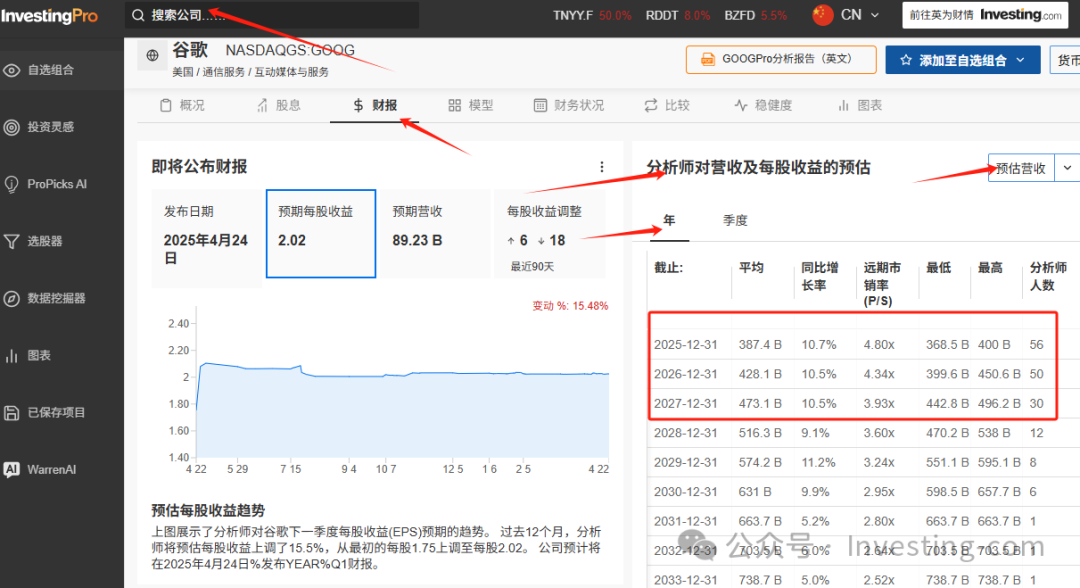The image size is (1080, 588).
Task: Click the compass icon for 数据挖掘器
Action: coord(12,299)
